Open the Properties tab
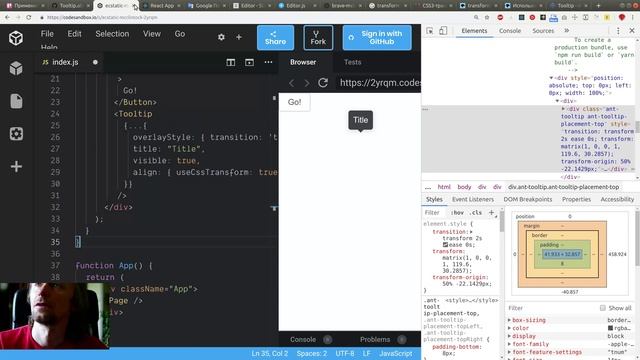 (x=576, y=199)
